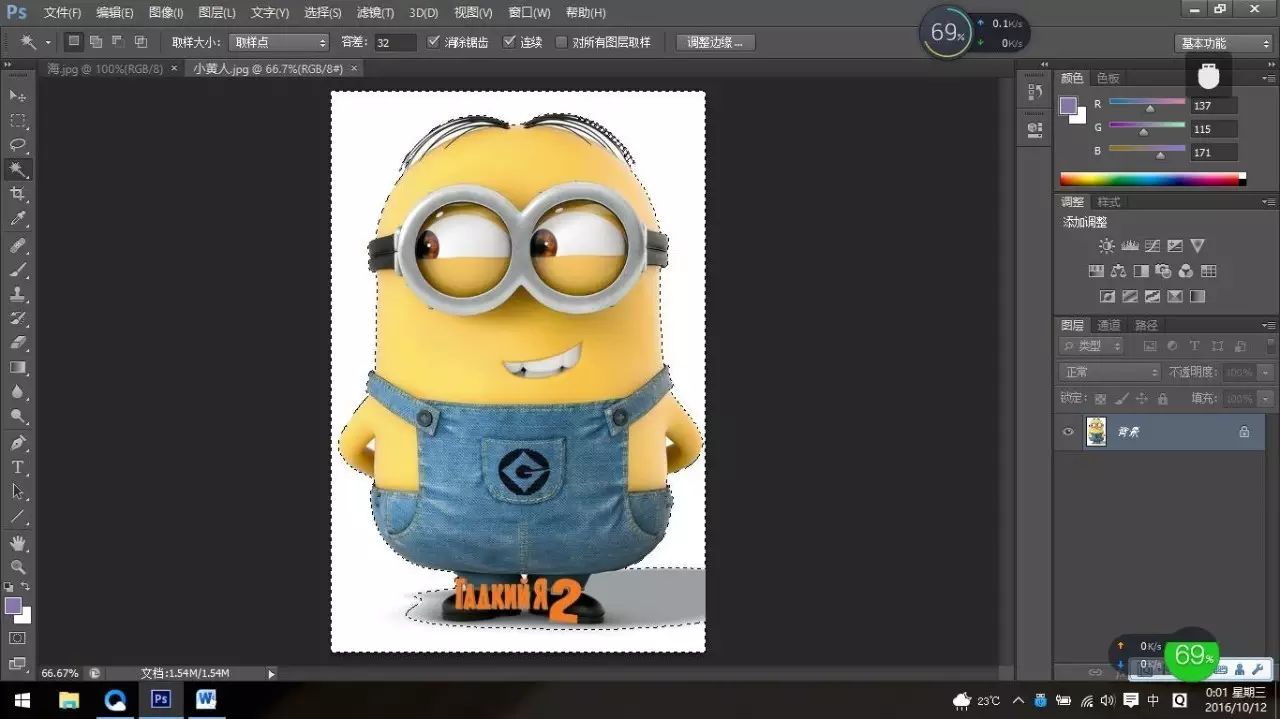The image size is (1280, 719).
Task: Enable 对所有图层取样 checkbox
Action: [561, 42]
